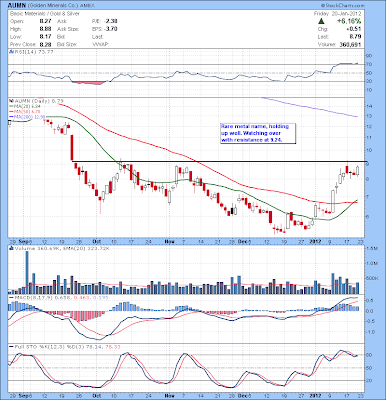Select the blue resistance annotation text box
386x400 pixels.
[x=258, y=133]
